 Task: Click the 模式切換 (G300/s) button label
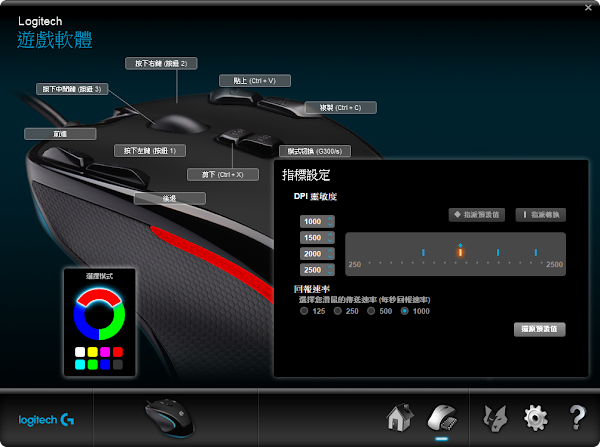tap(315, 152)
